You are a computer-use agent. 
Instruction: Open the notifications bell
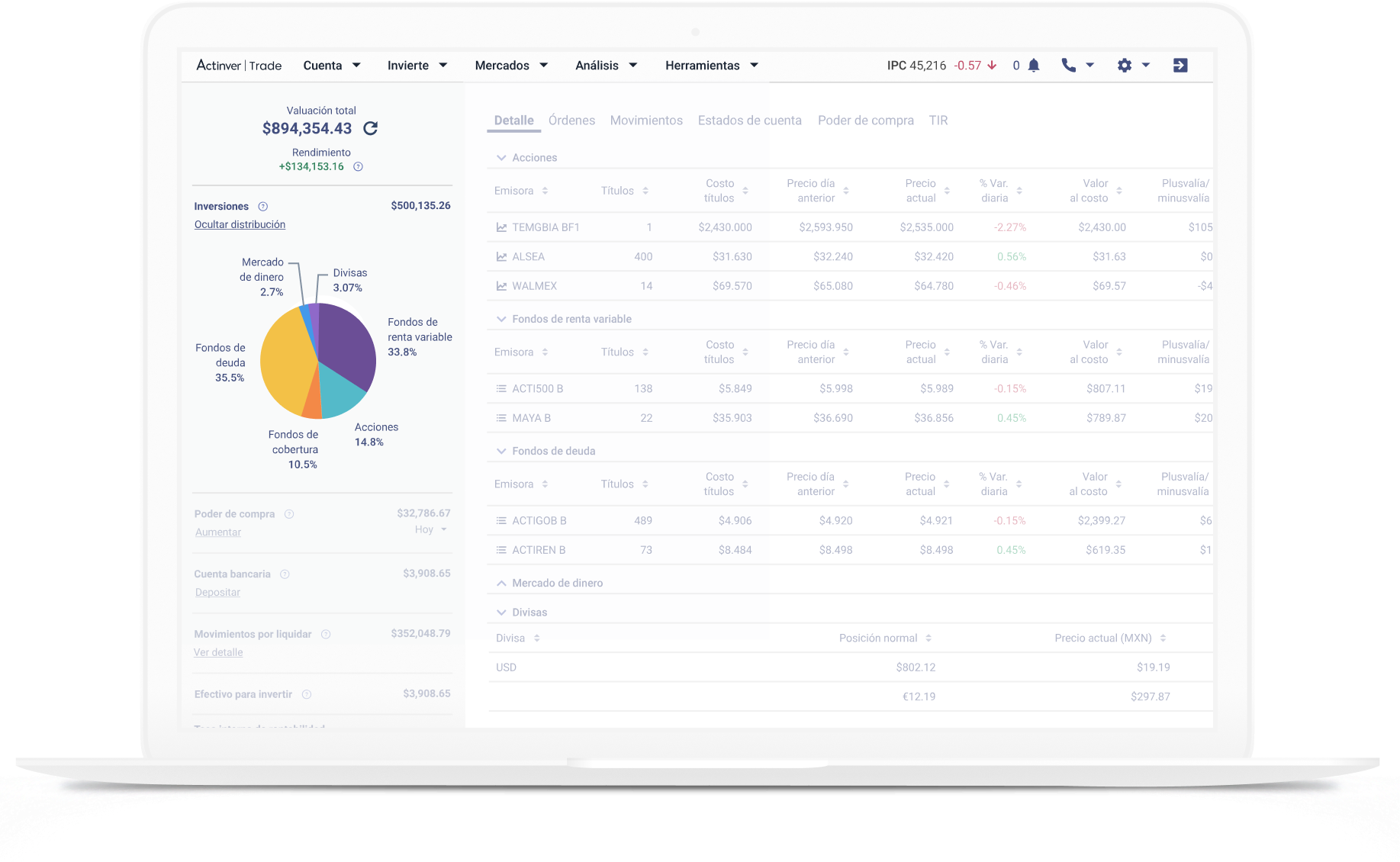[x=1034, y=65]
